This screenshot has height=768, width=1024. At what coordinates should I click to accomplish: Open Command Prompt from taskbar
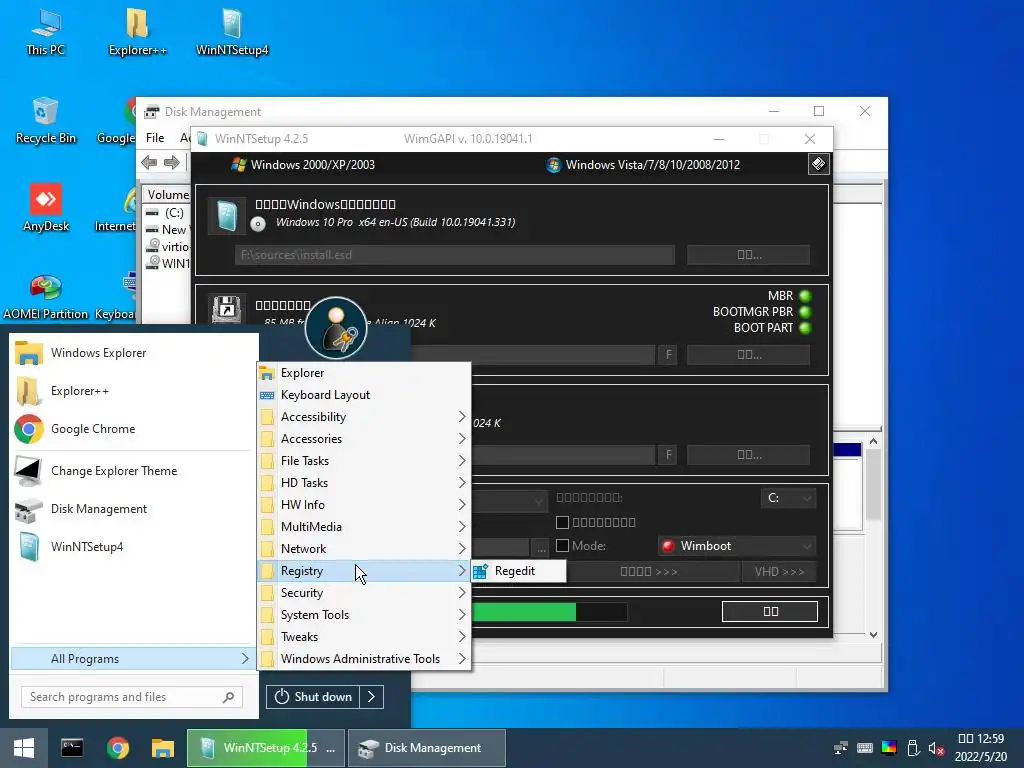pos(72,748)
